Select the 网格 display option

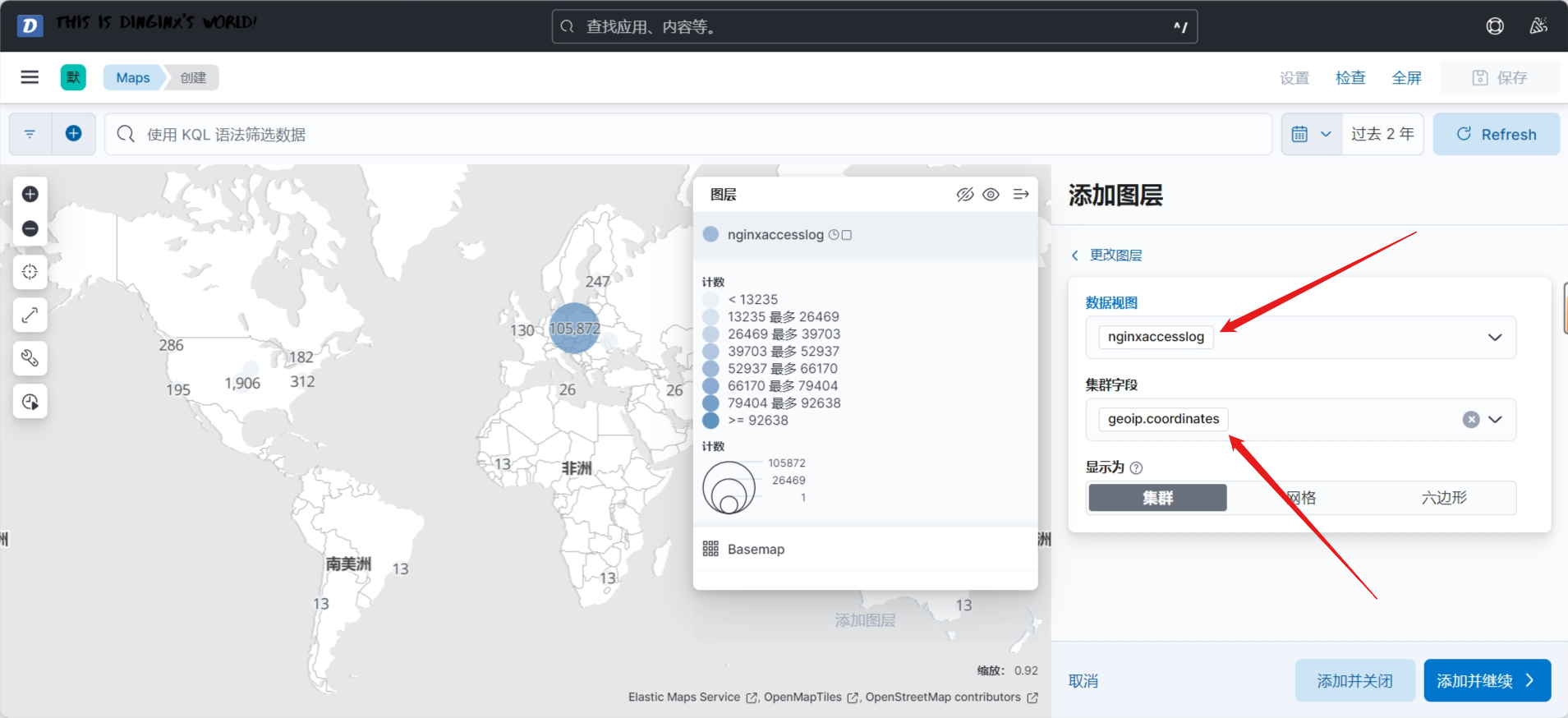(1301, 498)
